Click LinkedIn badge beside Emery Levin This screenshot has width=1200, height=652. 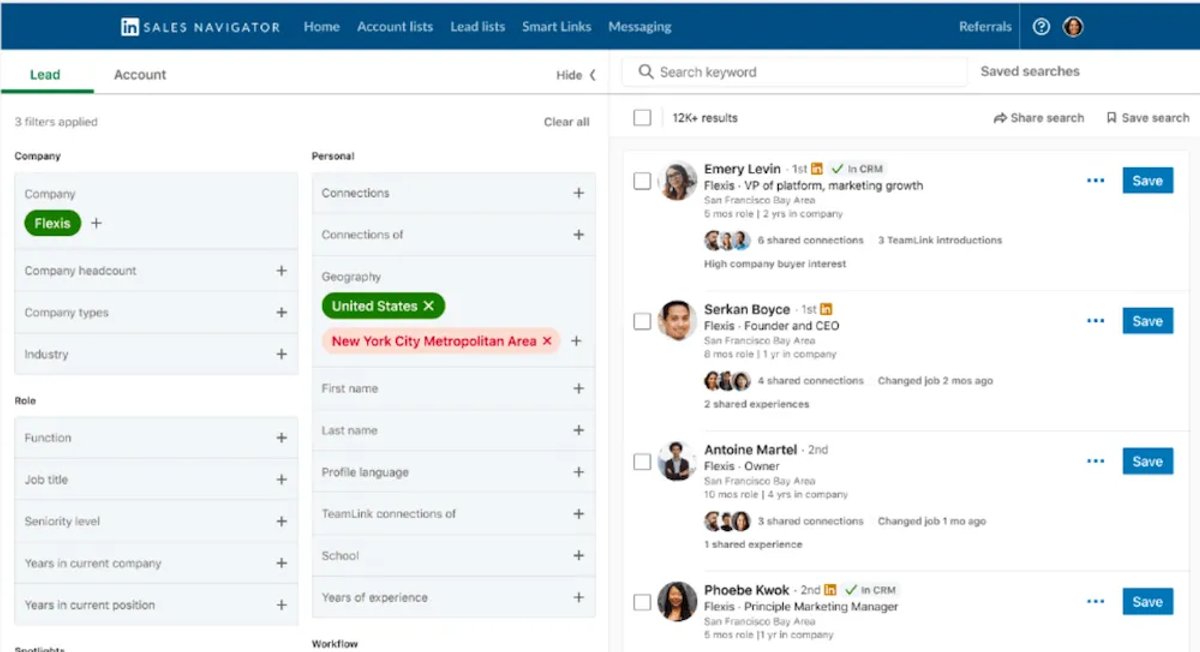pyautogui.click(x=817, y=169)
